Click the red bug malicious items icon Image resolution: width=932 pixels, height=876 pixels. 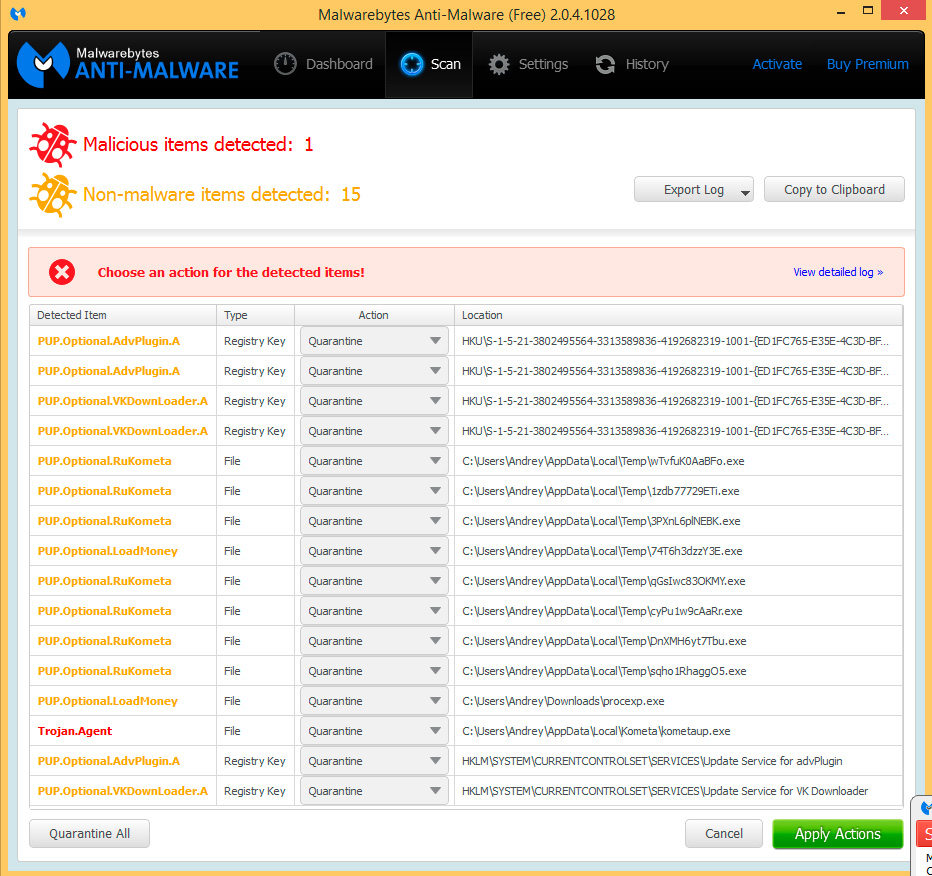point(52,144)
